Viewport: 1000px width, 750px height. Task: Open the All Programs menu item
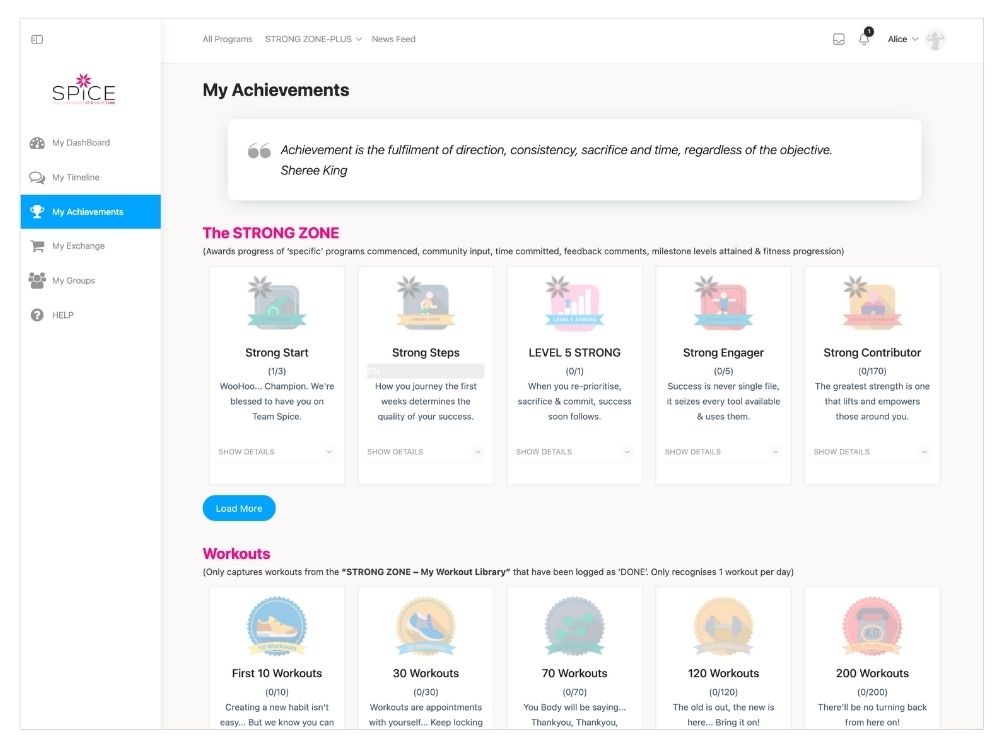pyautogui.click(x=227, y=39)
